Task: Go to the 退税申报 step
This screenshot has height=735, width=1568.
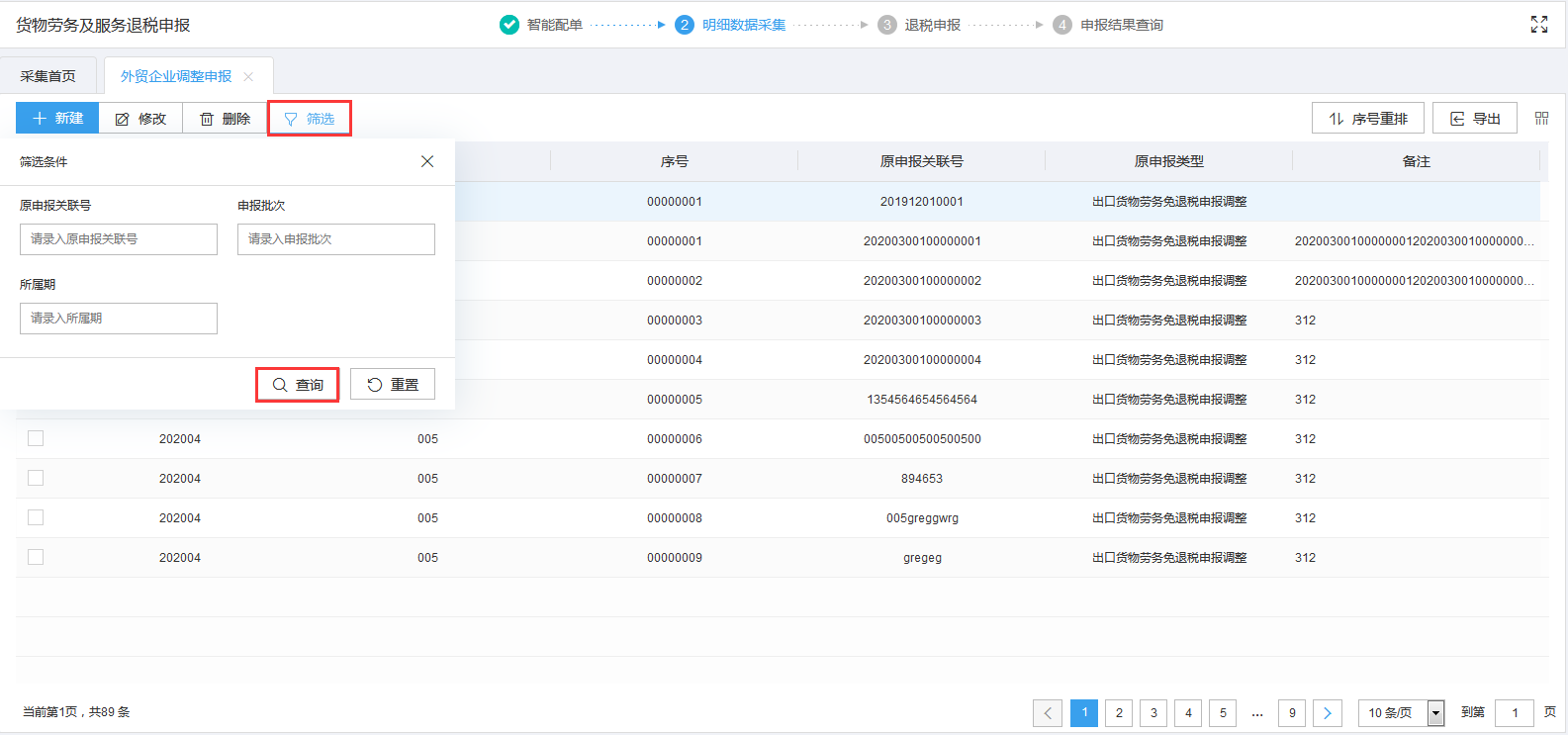Action: point(931,25)
